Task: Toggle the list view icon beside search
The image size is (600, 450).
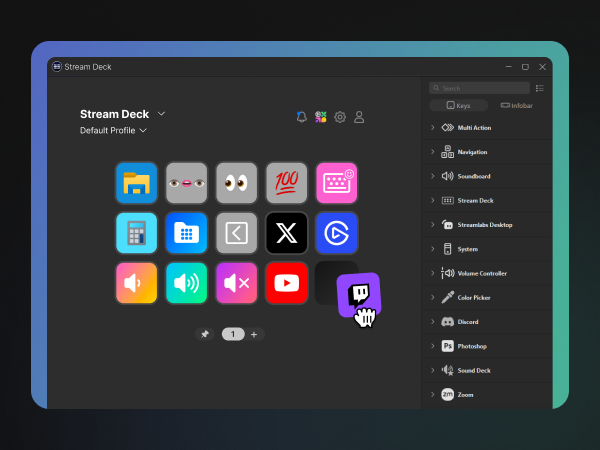Action: [x=540, y=88]
